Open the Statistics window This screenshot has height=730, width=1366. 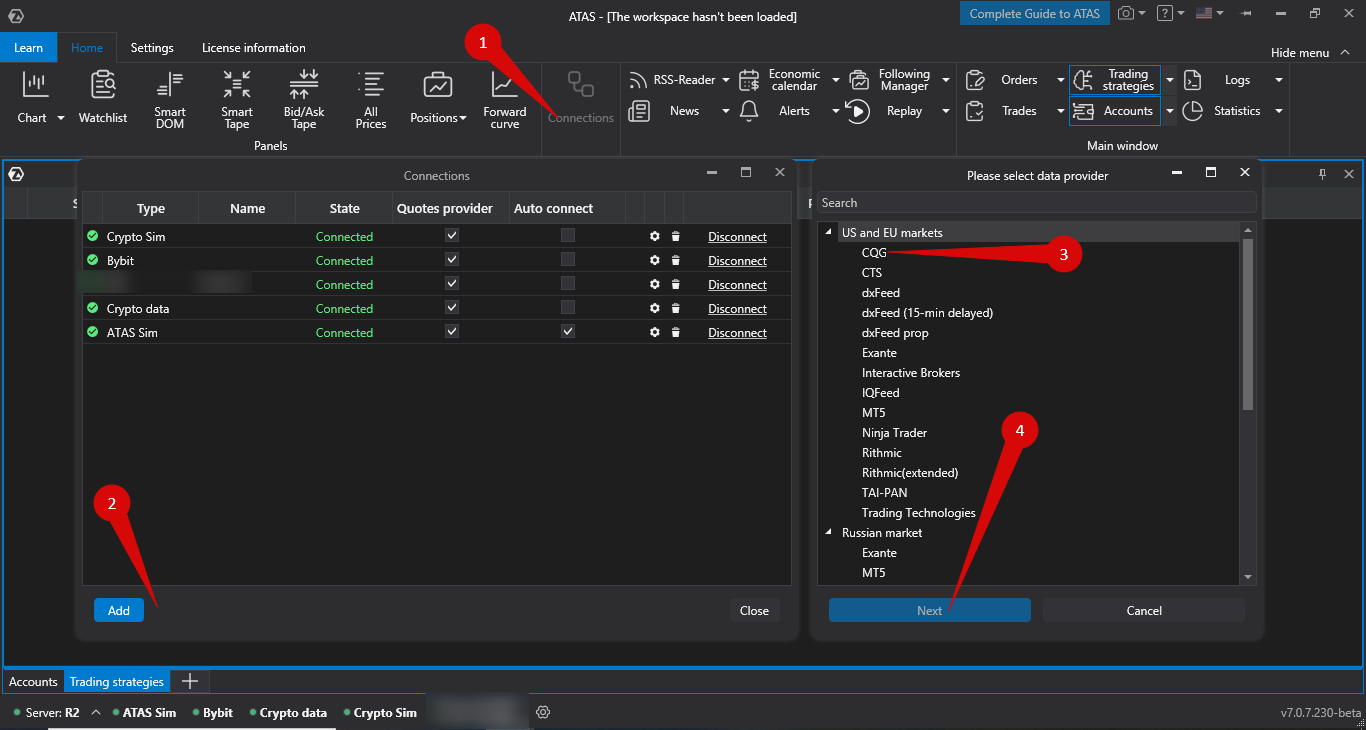coord(1224,111)
